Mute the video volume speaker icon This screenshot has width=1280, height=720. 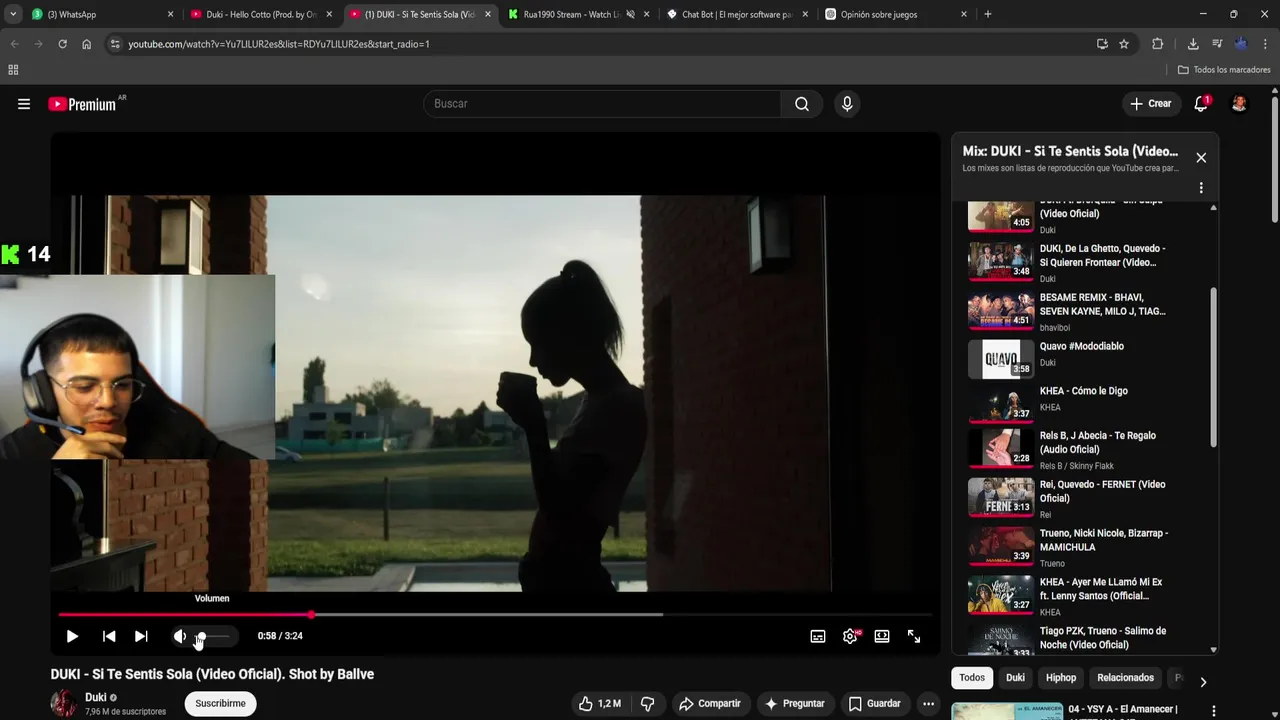pos(180,636)
